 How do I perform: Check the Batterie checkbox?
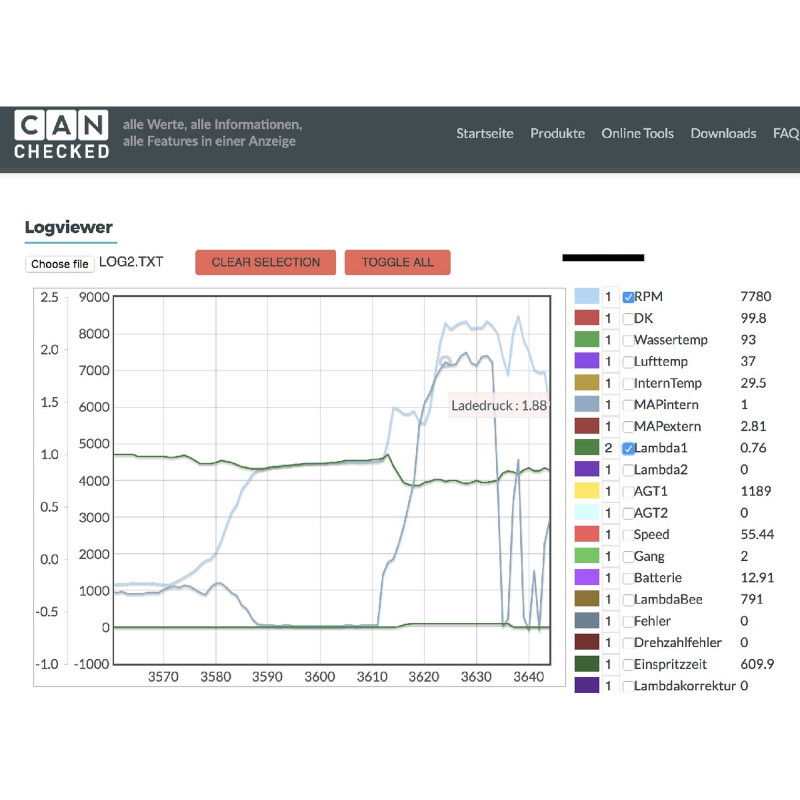[628, 578]
